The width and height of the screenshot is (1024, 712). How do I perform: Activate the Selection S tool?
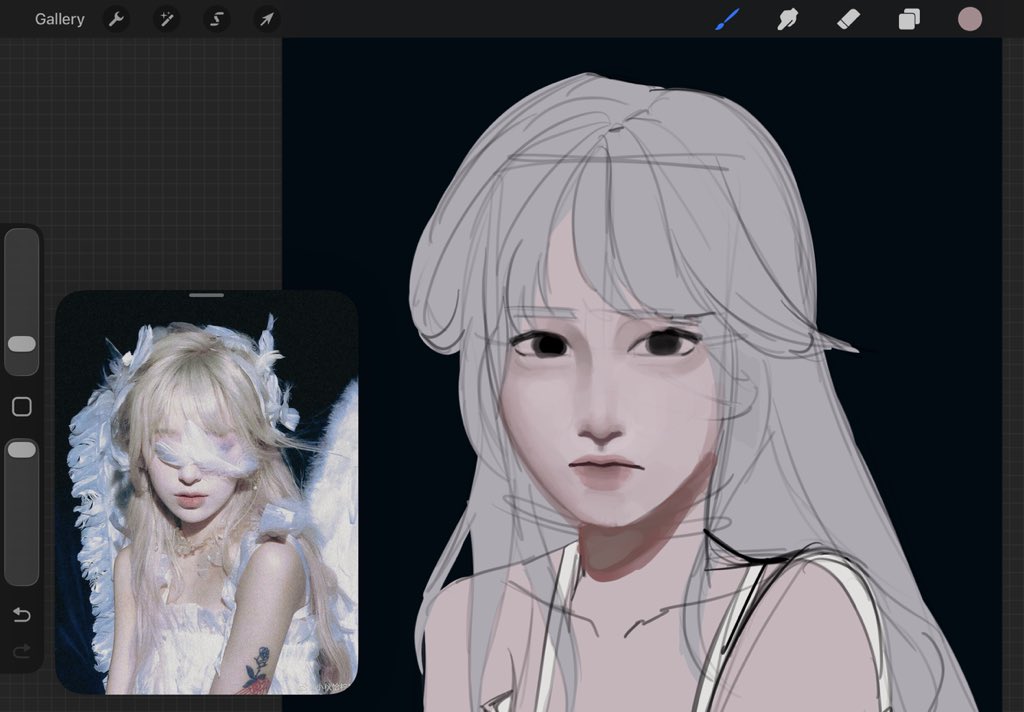pos(217,20)
